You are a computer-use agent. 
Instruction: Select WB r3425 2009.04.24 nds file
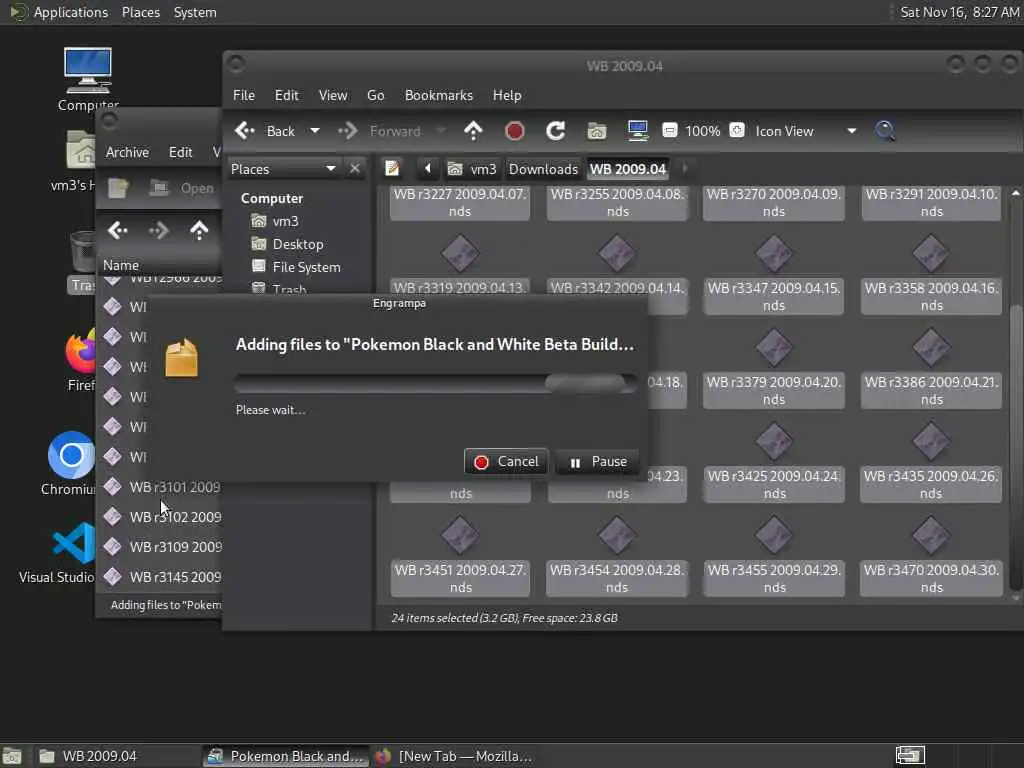(x=774, y=463)
